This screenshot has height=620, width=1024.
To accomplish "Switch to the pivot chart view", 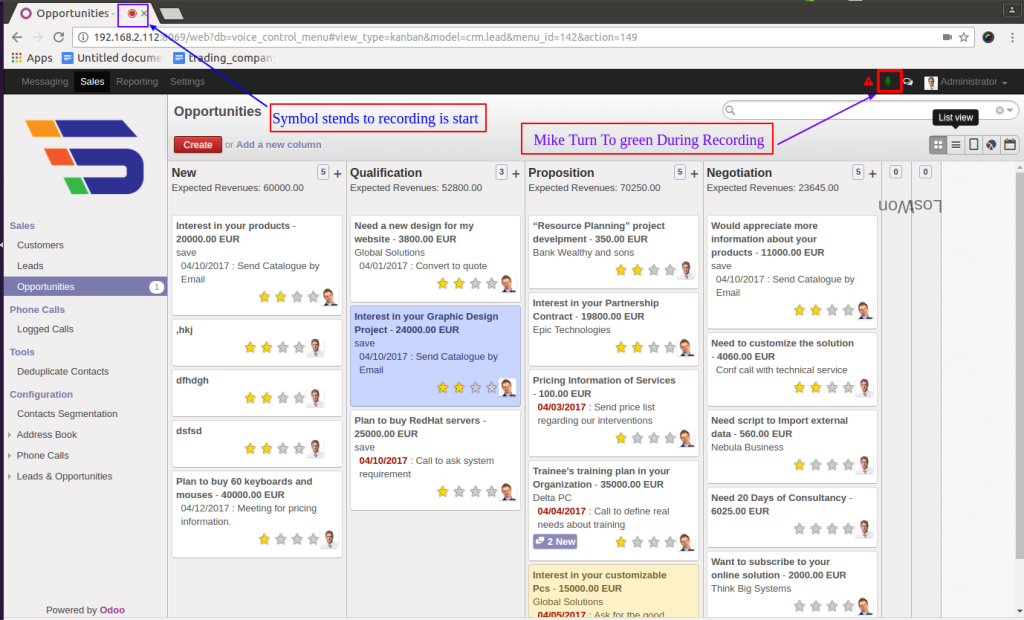I will (990, 145).
